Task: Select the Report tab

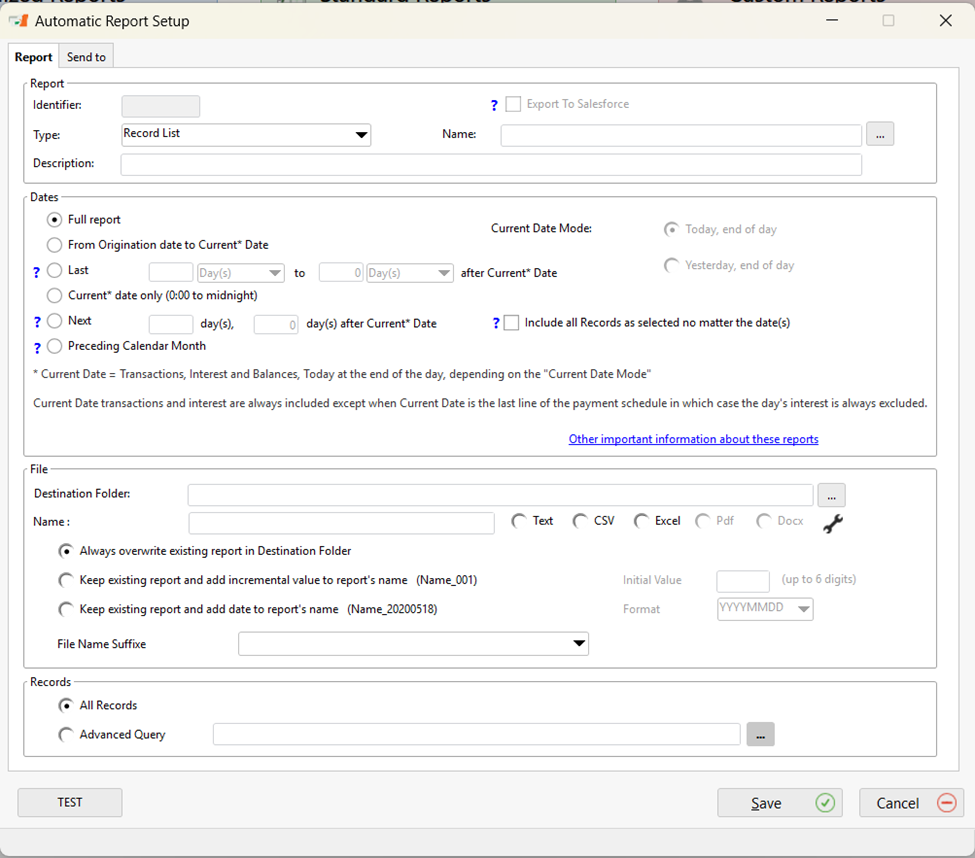Action: pos(34,57)
